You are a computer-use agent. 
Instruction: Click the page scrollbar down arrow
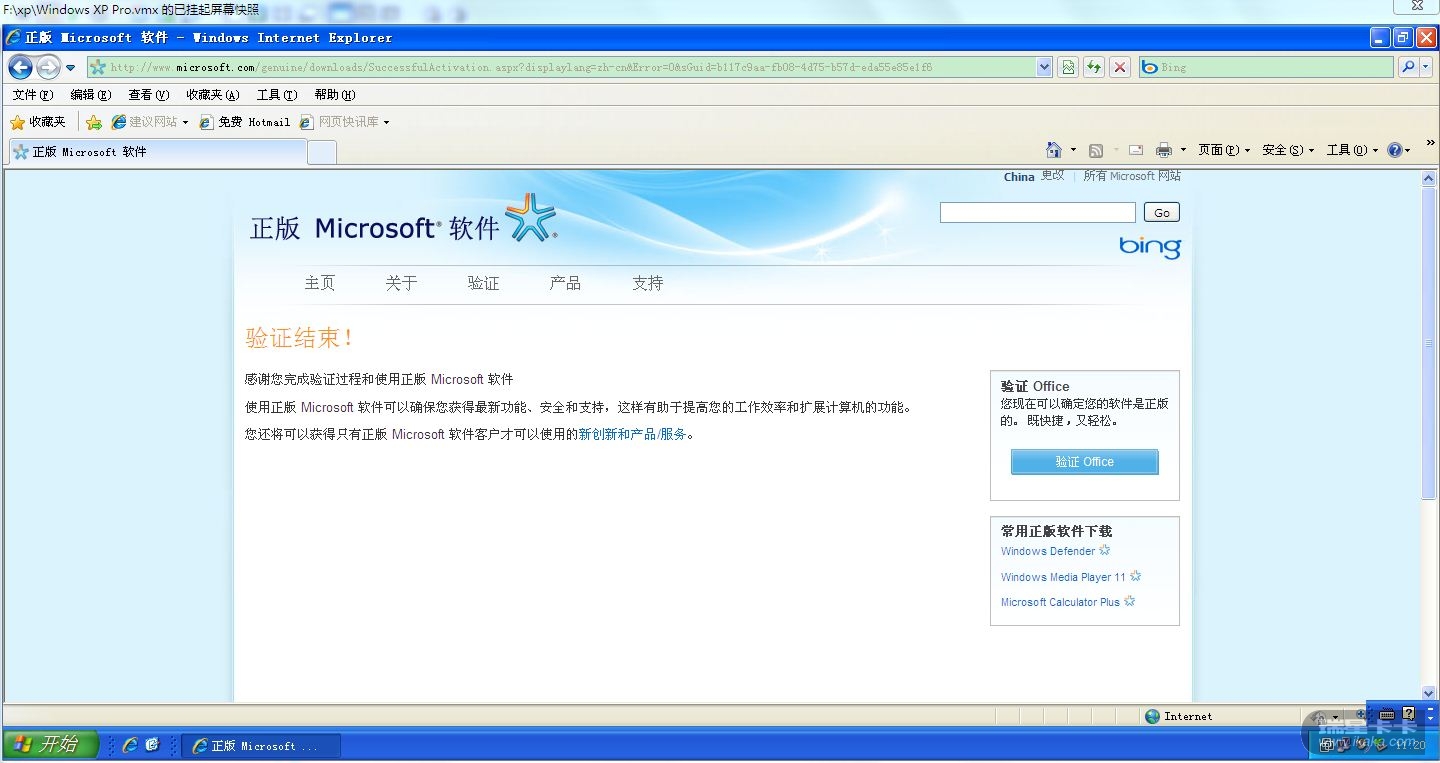click(1429, 693)
